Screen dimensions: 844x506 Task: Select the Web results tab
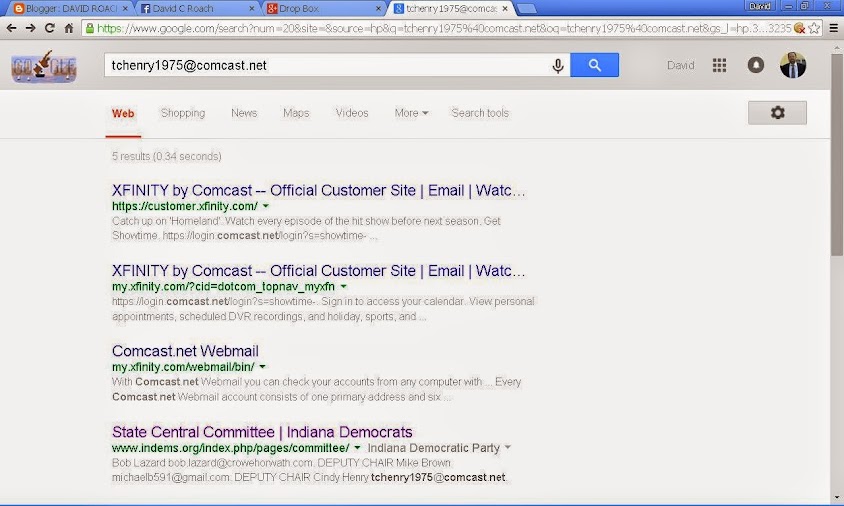click(123, 113)
